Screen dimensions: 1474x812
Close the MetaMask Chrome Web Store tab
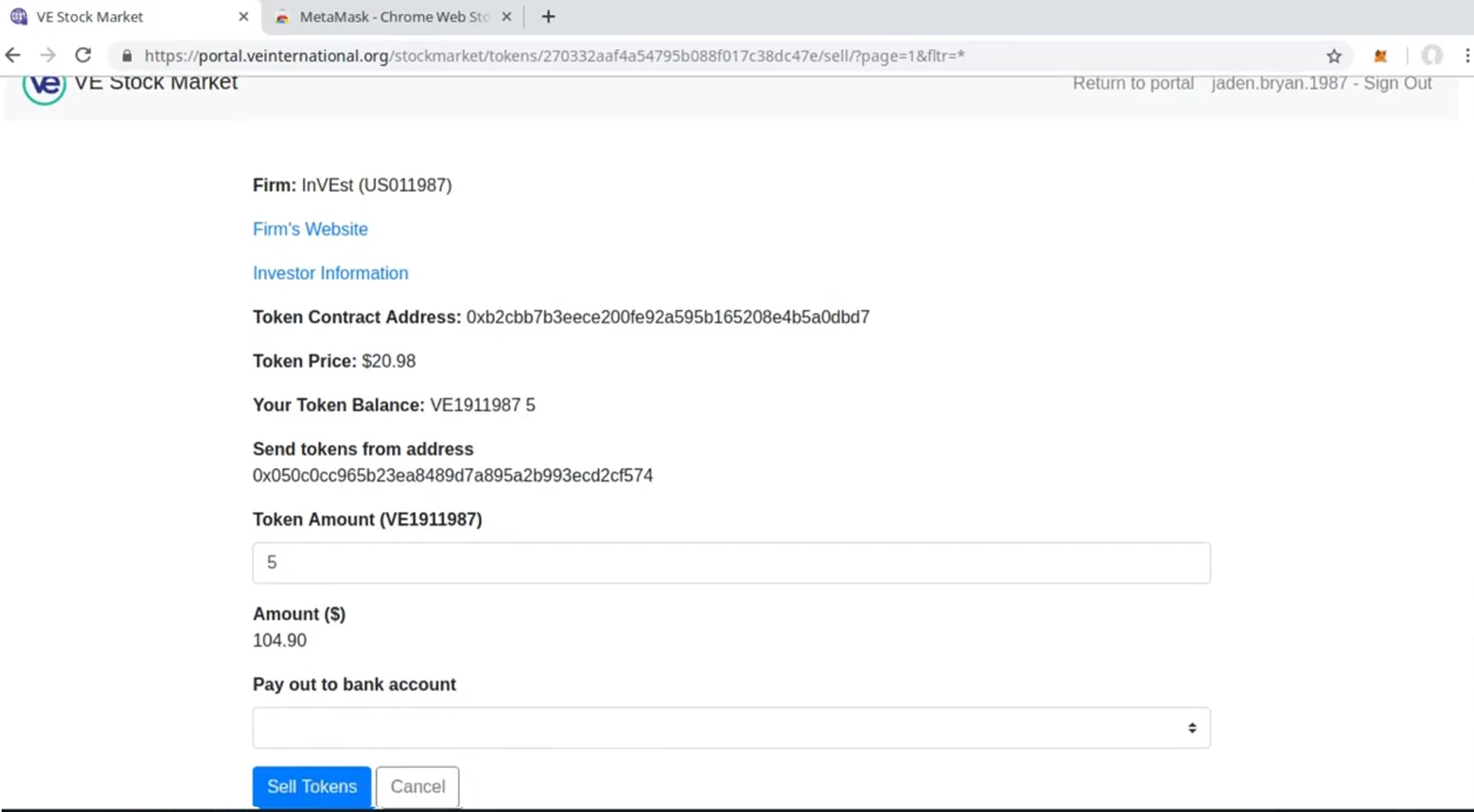point(507,17)
